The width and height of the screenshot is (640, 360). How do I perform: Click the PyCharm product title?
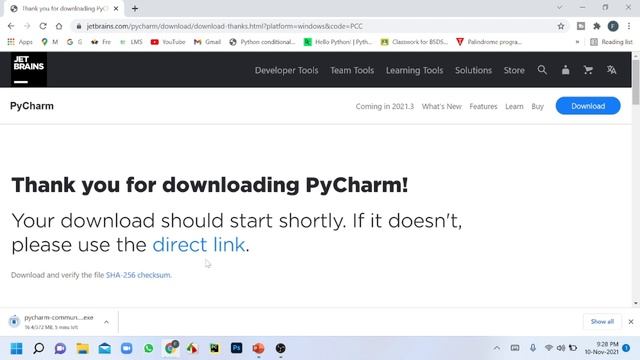32,106
